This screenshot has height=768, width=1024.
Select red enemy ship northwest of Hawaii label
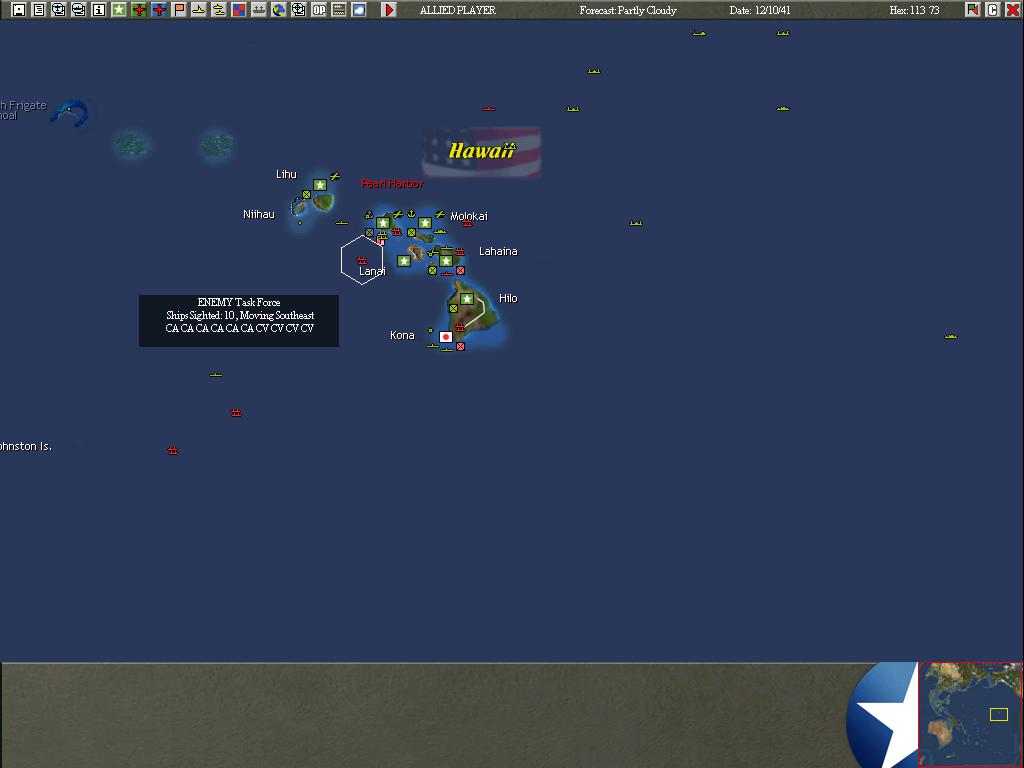click(488, 108)
